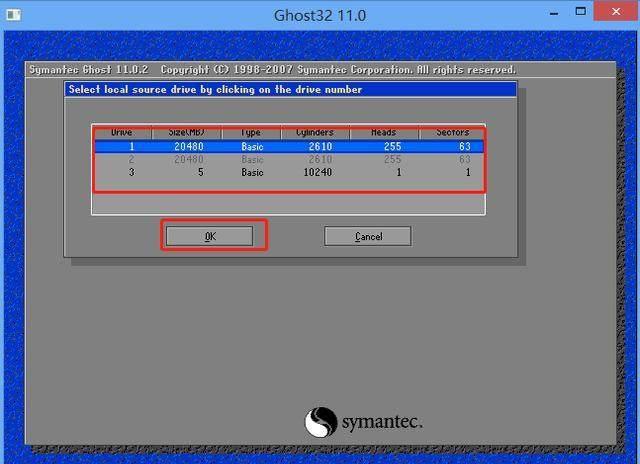640x464 pixels.
Task: Minimize the Ghost32 11.0 window
Action: (554, 13)
